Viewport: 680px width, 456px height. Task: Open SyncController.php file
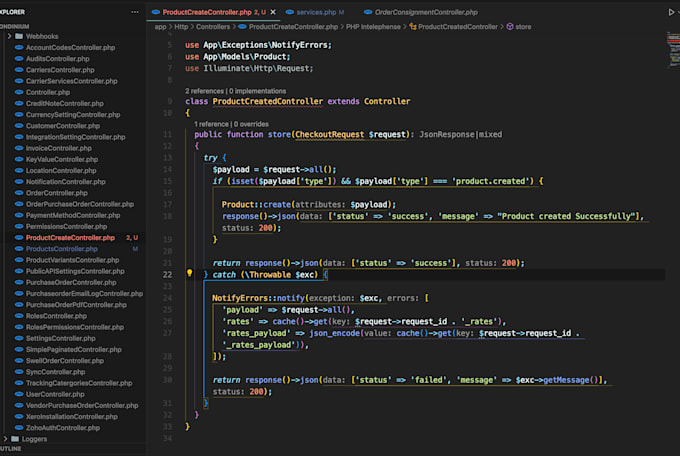tap(56, 372)
